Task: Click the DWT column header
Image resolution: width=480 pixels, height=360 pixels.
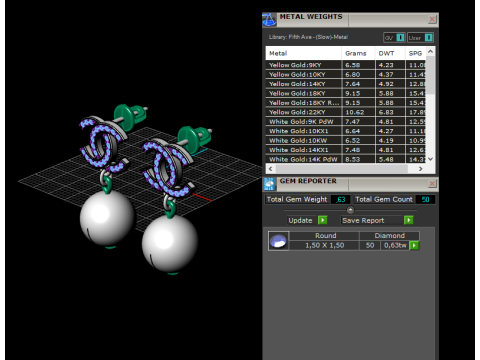Action: pyautogui.click(x=390, y=53)
